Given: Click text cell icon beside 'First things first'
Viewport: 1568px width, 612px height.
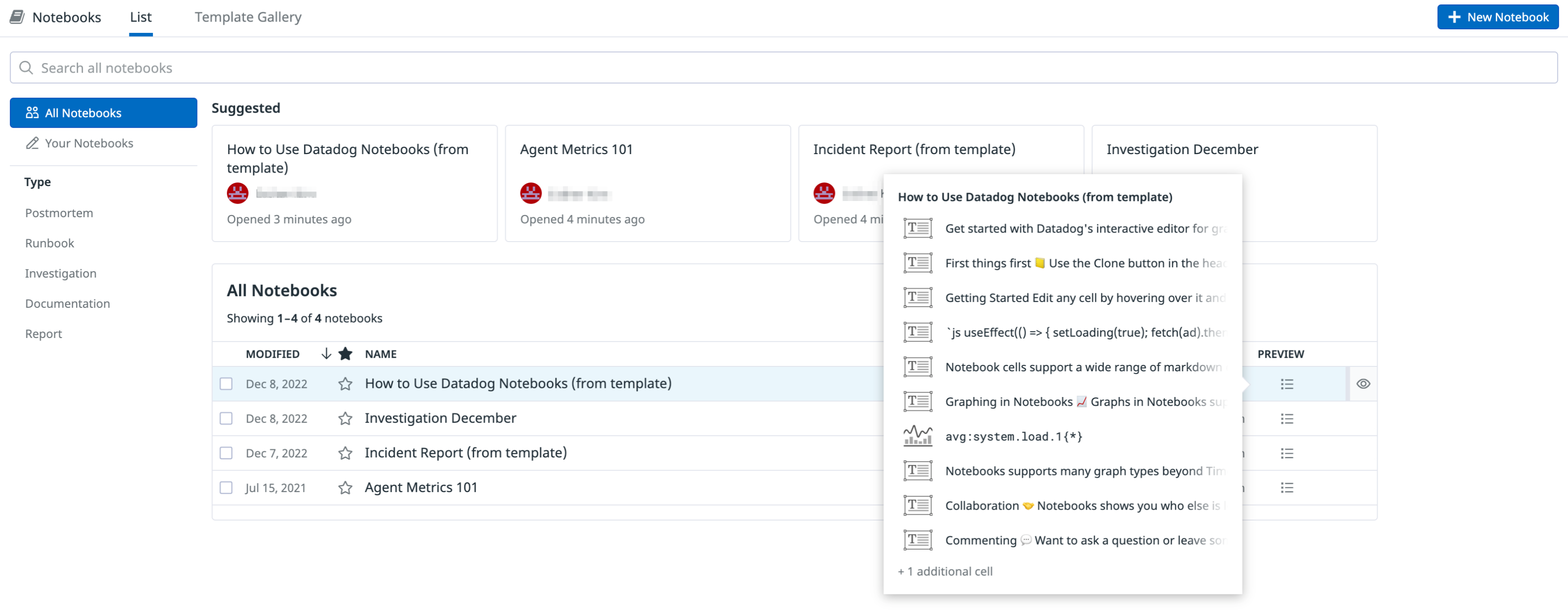Looking at the screenshot, I should coord(917,263).
